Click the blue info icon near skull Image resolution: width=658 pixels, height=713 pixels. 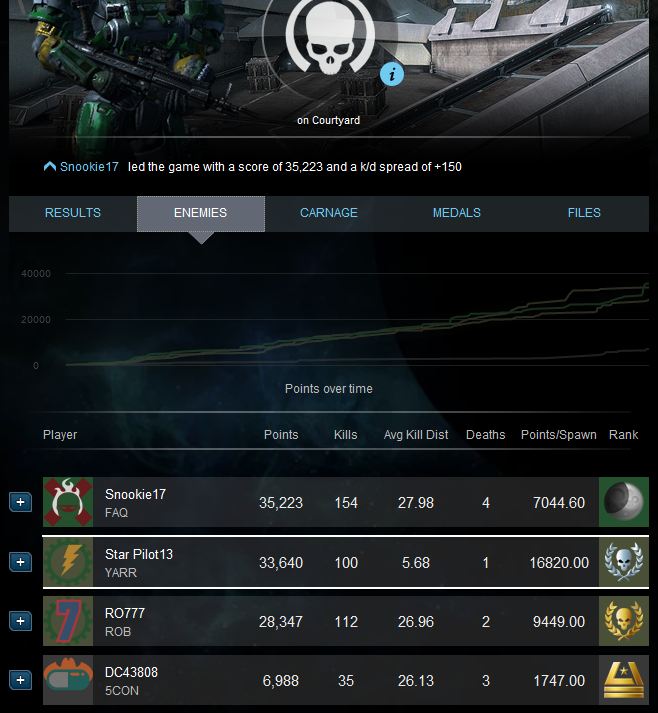tap(392, 74)
